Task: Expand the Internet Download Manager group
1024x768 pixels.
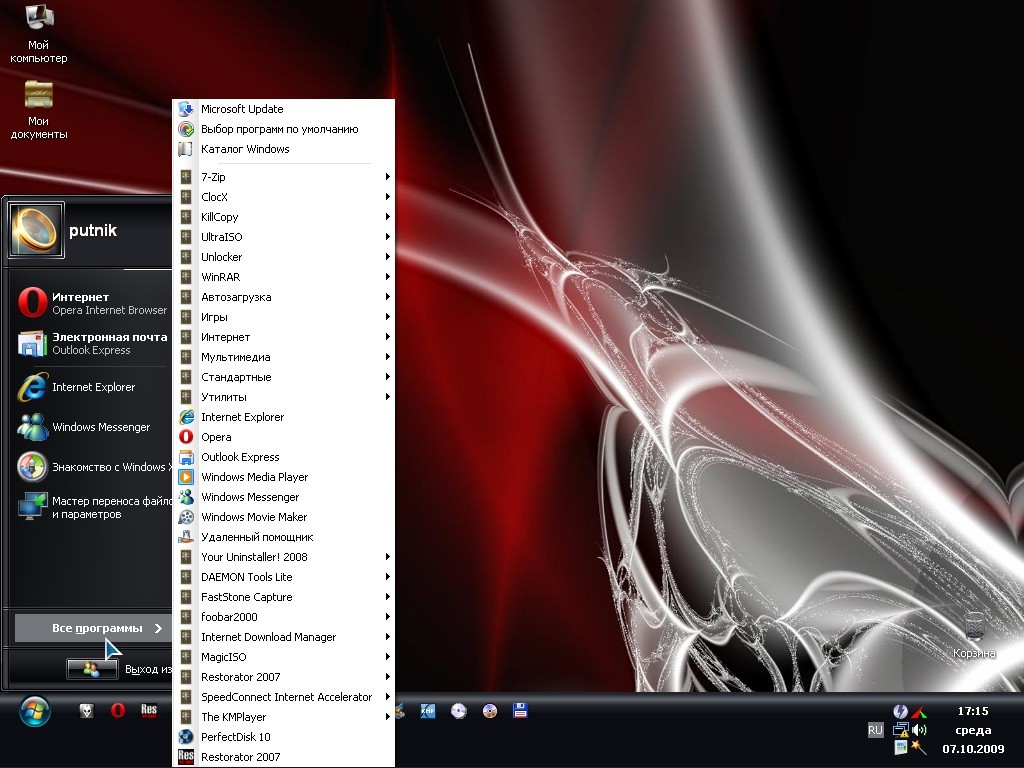Action: click(x=283, y=637)
